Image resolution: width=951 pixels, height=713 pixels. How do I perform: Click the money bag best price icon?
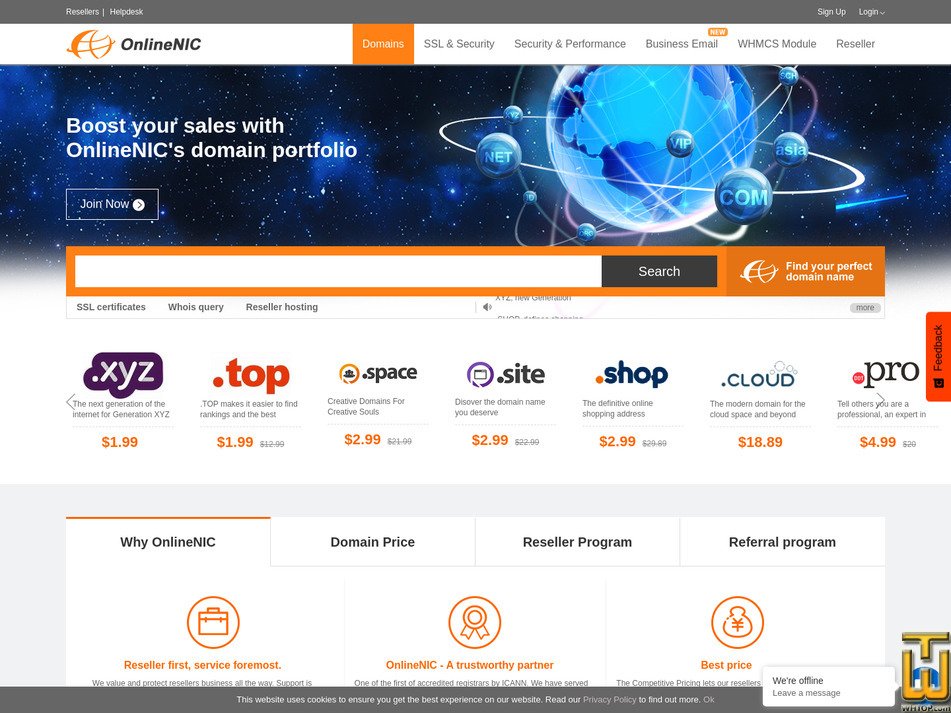point(737,622)
